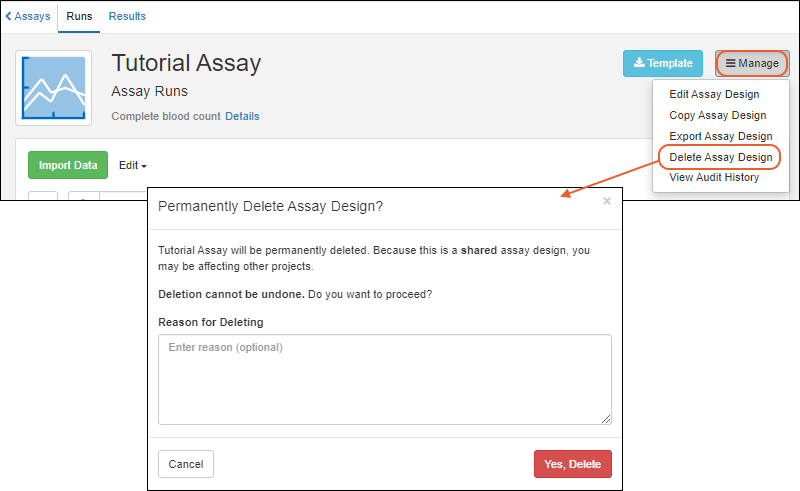The height and width of the screenshot is (491, 800).
Task: Open the Results tab
Action: pos(127,16)
